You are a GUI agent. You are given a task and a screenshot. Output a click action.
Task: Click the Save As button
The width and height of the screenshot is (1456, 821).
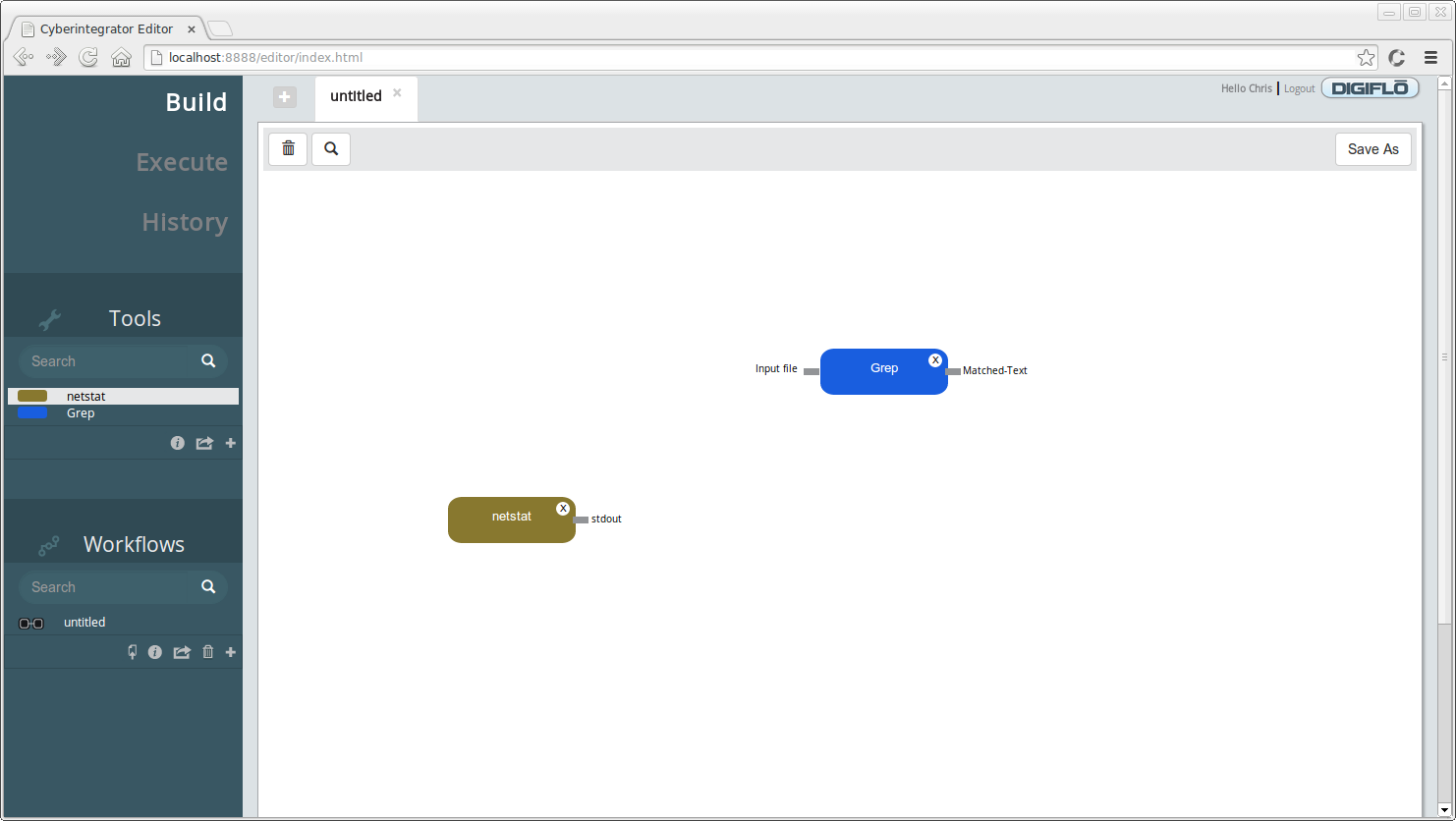[x=1372, y=149]
